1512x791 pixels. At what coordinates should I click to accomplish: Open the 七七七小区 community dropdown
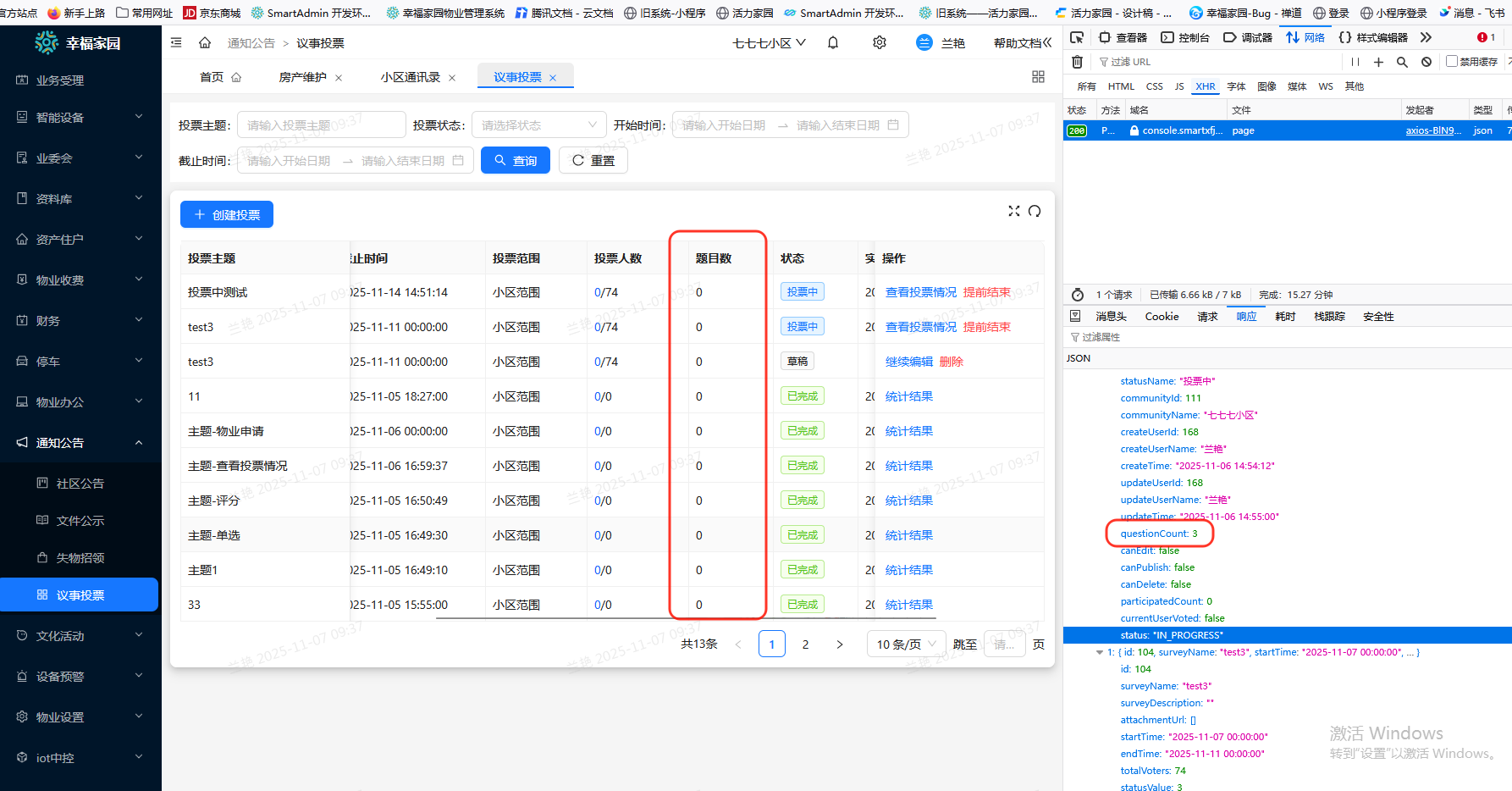[768, 42]
